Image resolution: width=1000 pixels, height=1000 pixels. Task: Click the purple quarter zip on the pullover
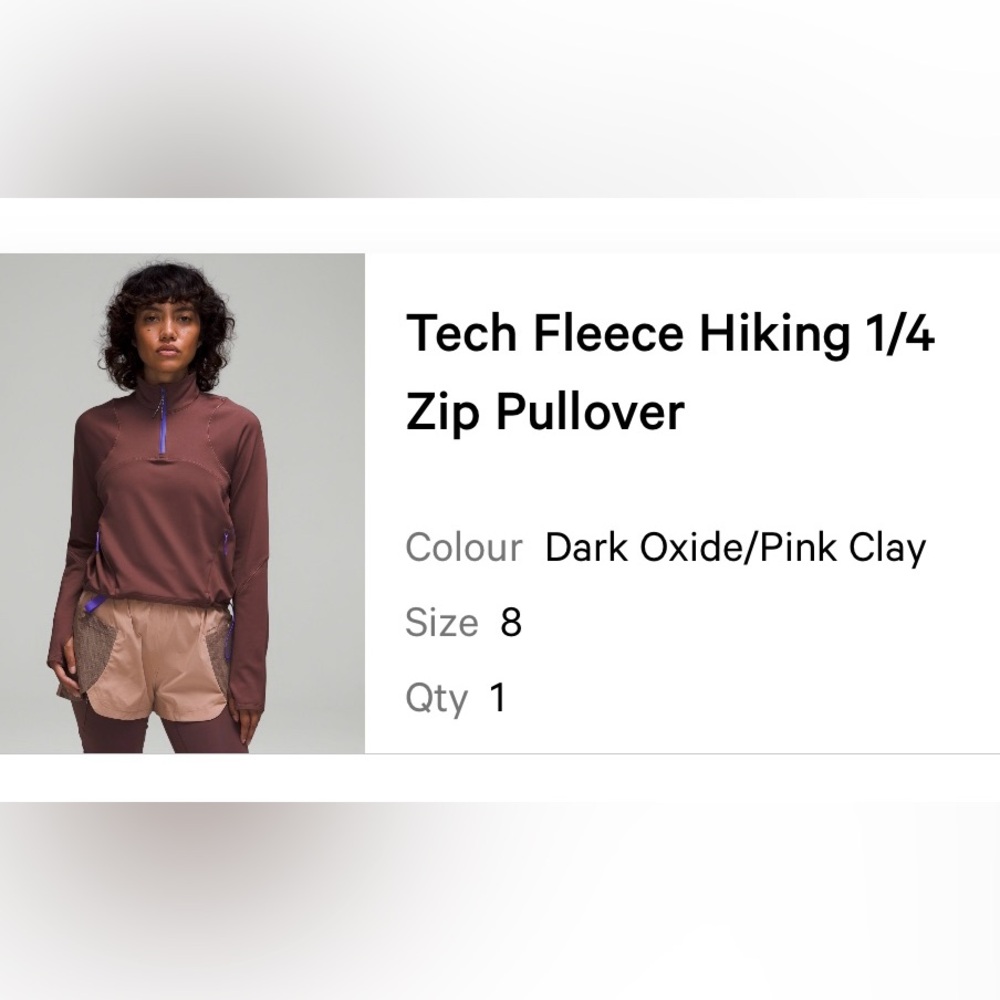[x=164, y=425]
